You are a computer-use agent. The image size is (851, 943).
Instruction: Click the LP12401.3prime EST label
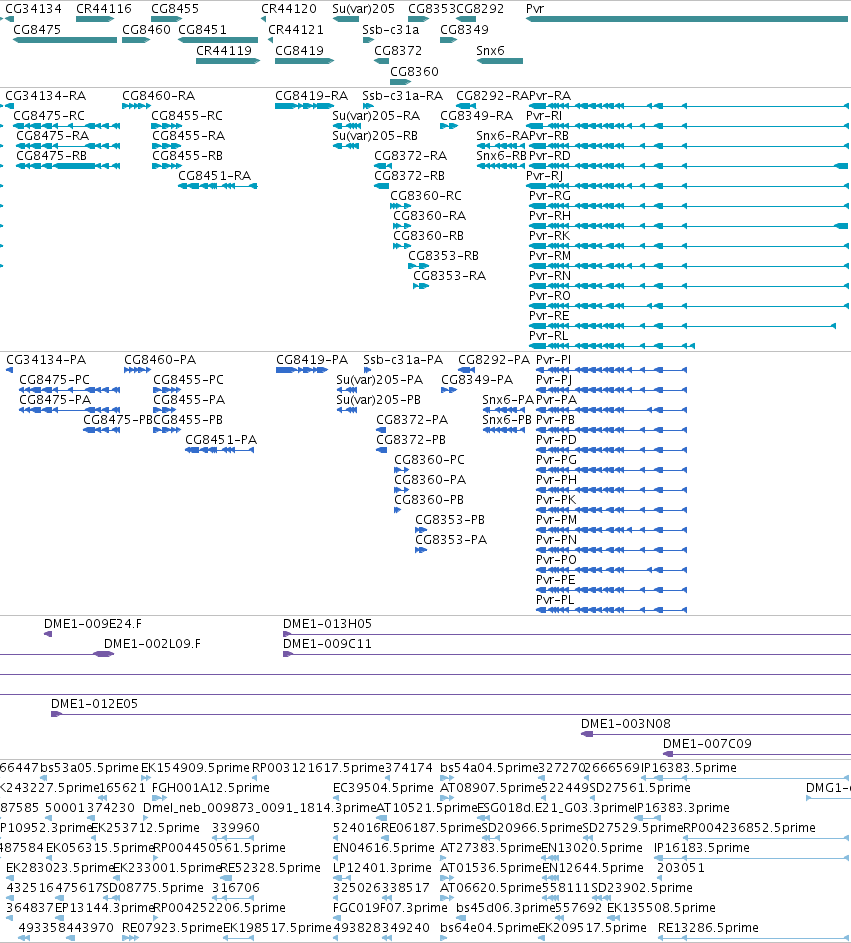pyautogui.click(x=382, y=868)
